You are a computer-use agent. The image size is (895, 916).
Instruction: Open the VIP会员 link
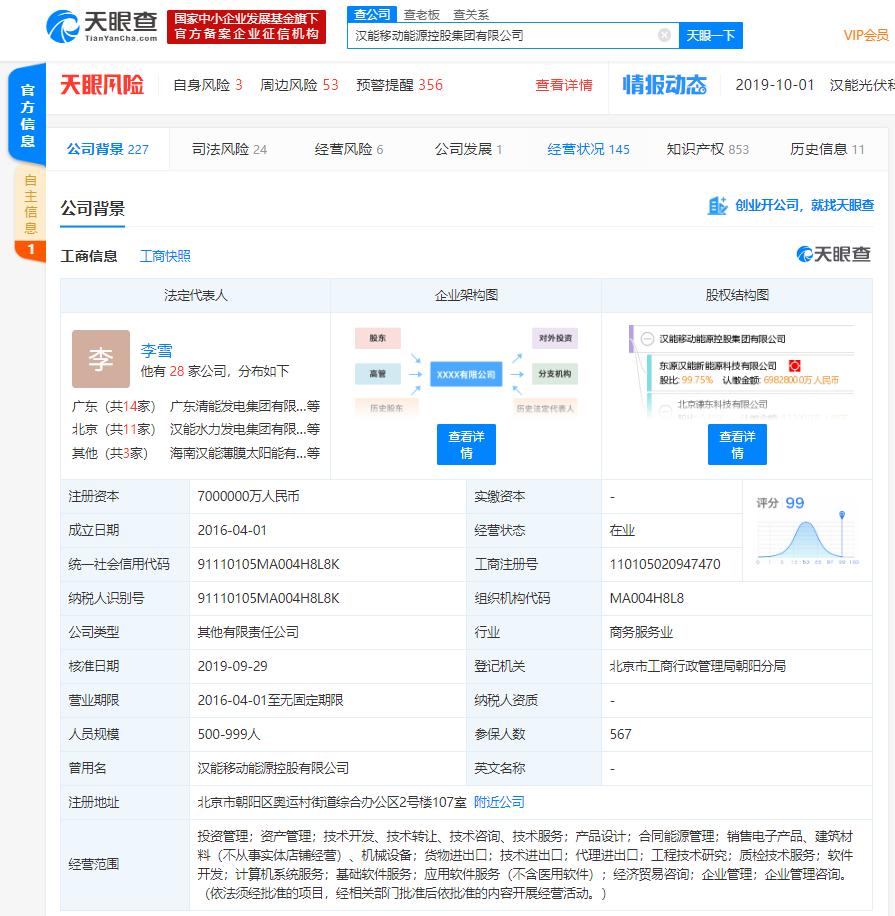(866, 35)
